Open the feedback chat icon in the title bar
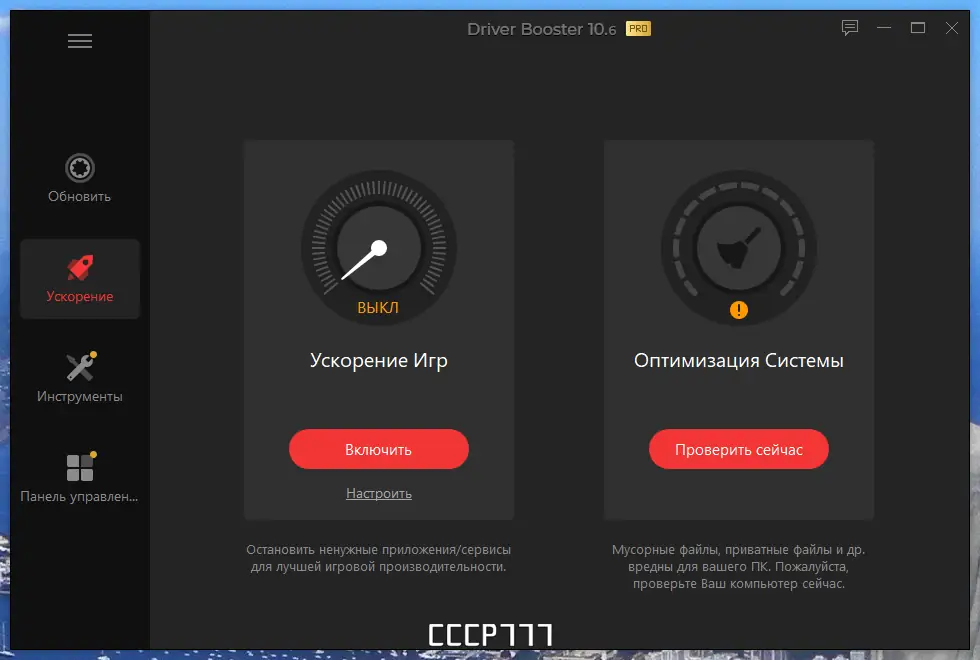The height and width of the screenshot is (660, 980). click(x=850, y=28)
